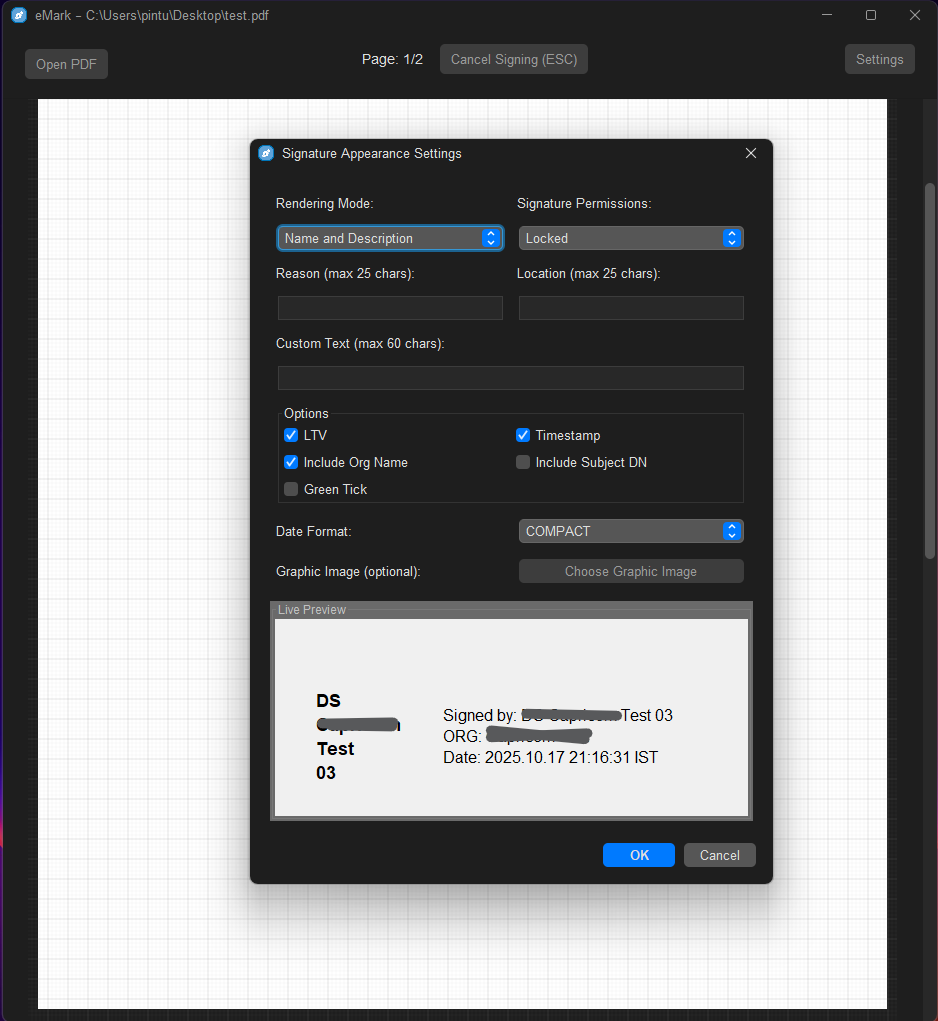
Task: Click Choose Graphic Image
Action: (x=630, y=571)
